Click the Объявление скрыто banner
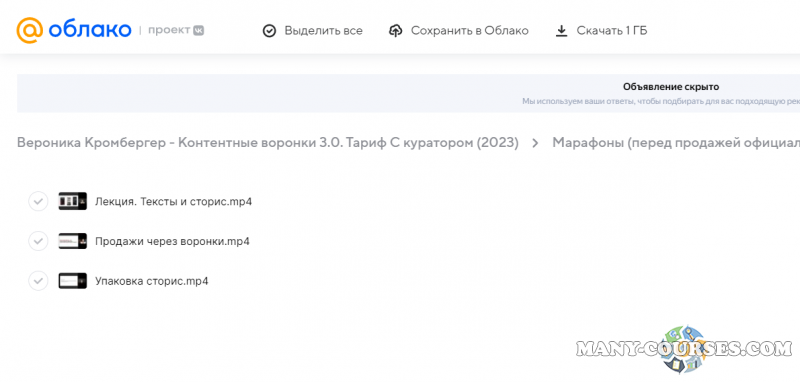 point(408,93)
